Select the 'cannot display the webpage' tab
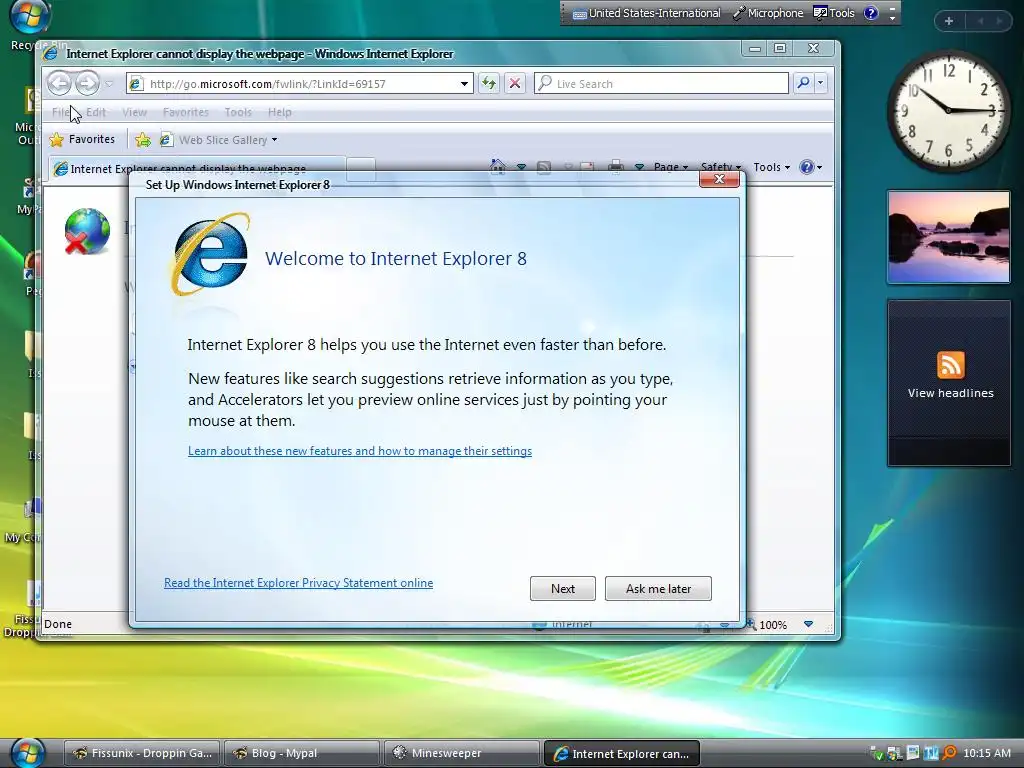Viewport: 1024px width, 768px height. pyautogui.click(x=196, y=168)
